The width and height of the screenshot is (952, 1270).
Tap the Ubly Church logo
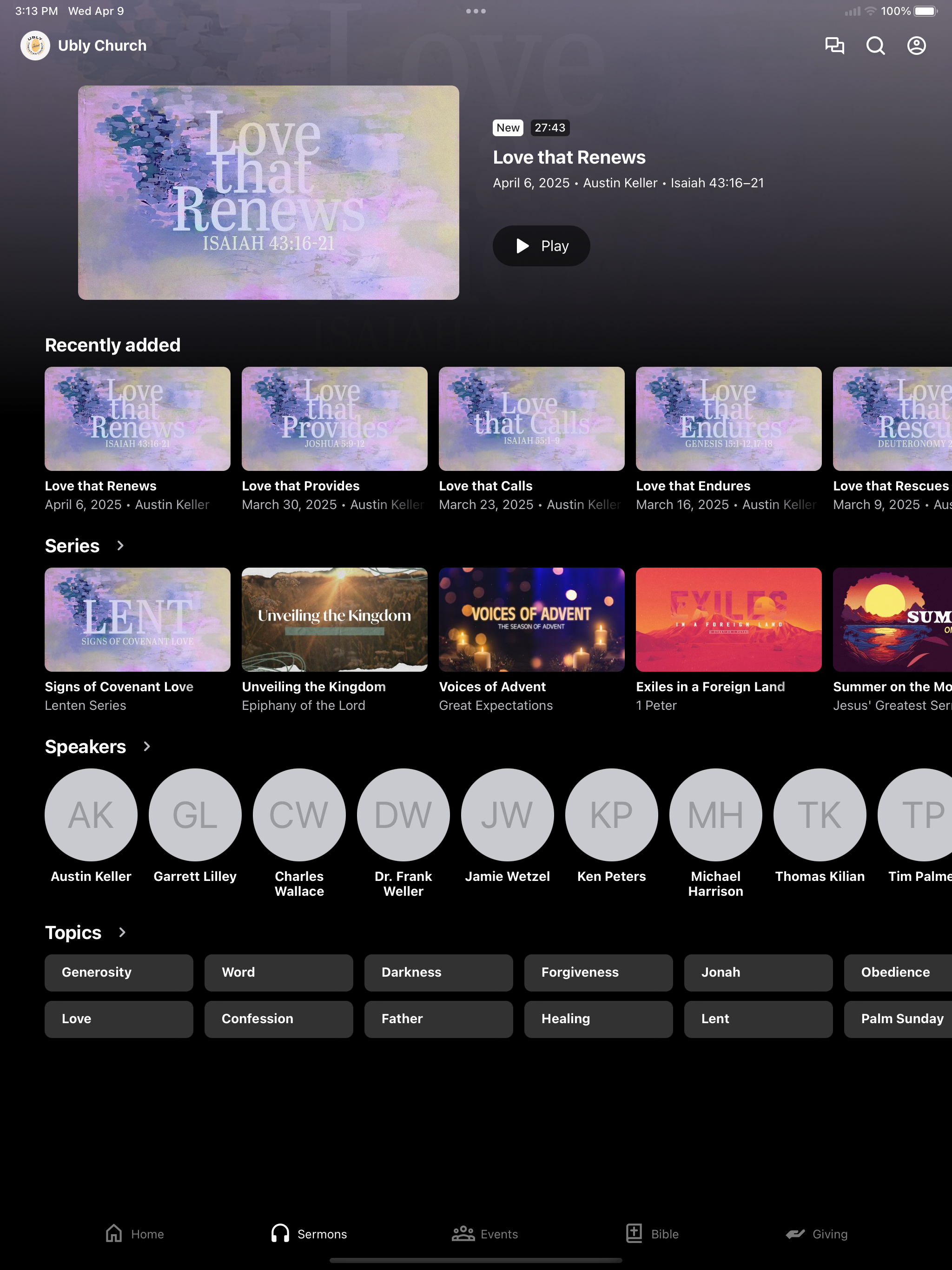[x=35, y=46]
